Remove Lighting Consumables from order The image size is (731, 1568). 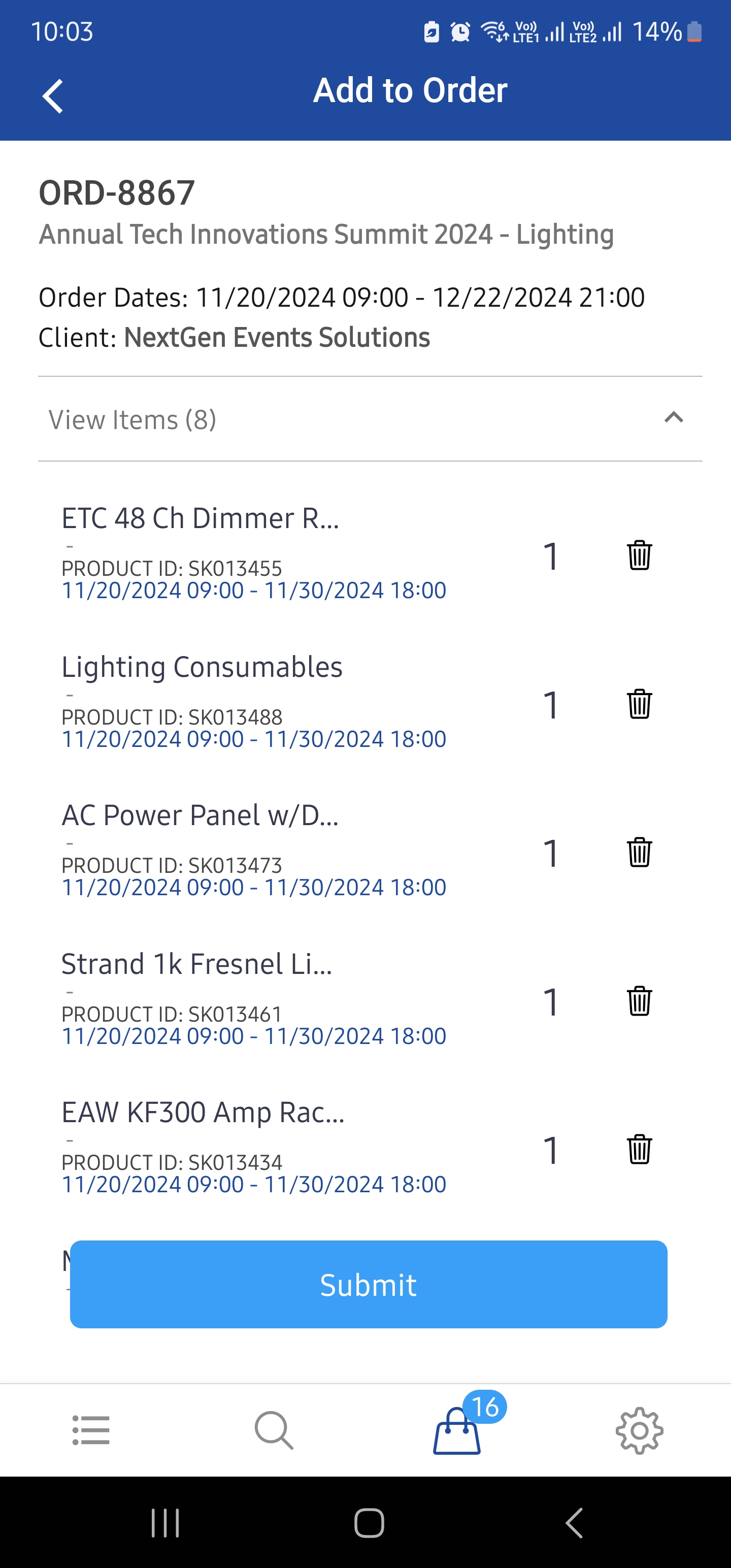(x=639, y=704)
